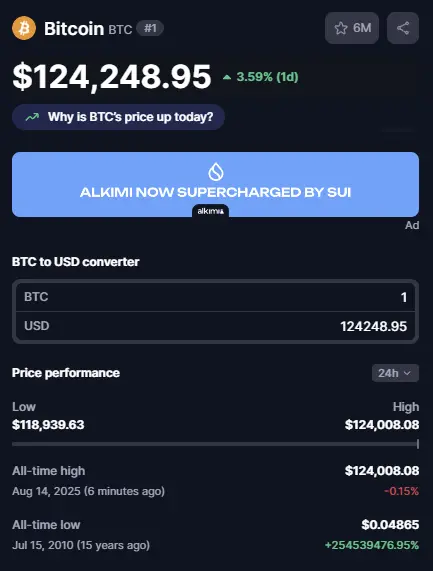The height and width of the screenshot is (571, 433).
Task: Click the green up-triangle price change indicator
Action: tap(227, 77)
